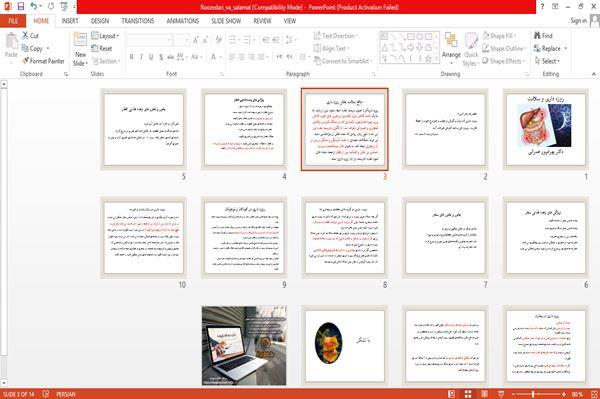
Task: Click the Cut scissors icon
Action: pyautogui.click(x=25, y=36)
